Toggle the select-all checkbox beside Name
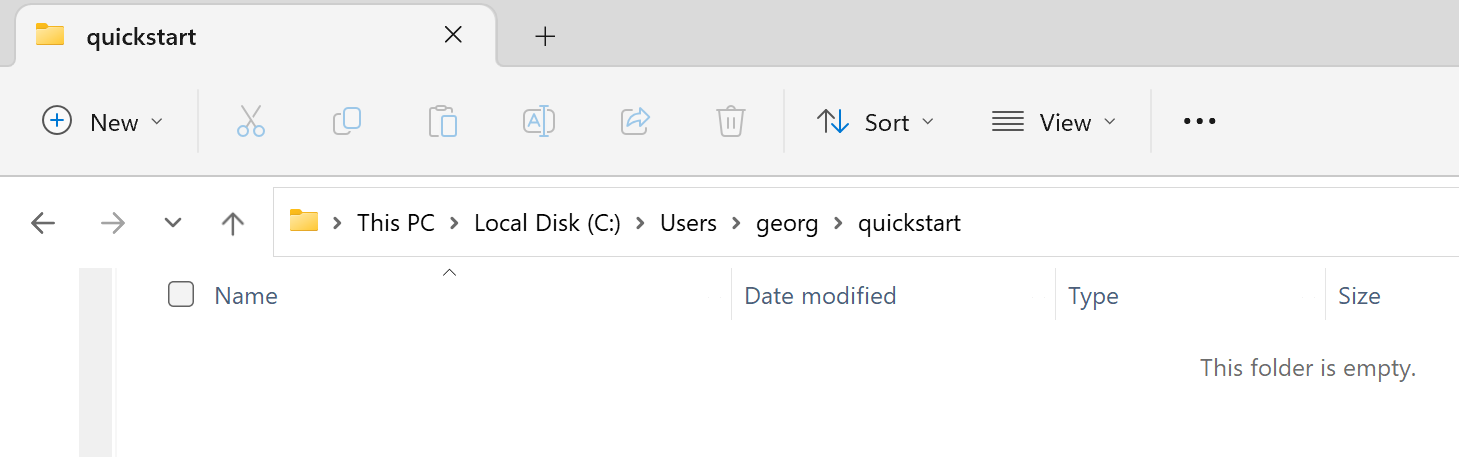 [x=181, y=295]
